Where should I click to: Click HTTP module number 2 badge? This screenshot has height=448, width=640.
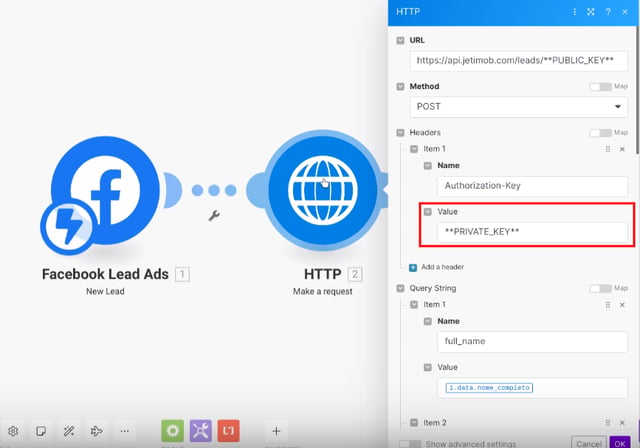point(355,274)
